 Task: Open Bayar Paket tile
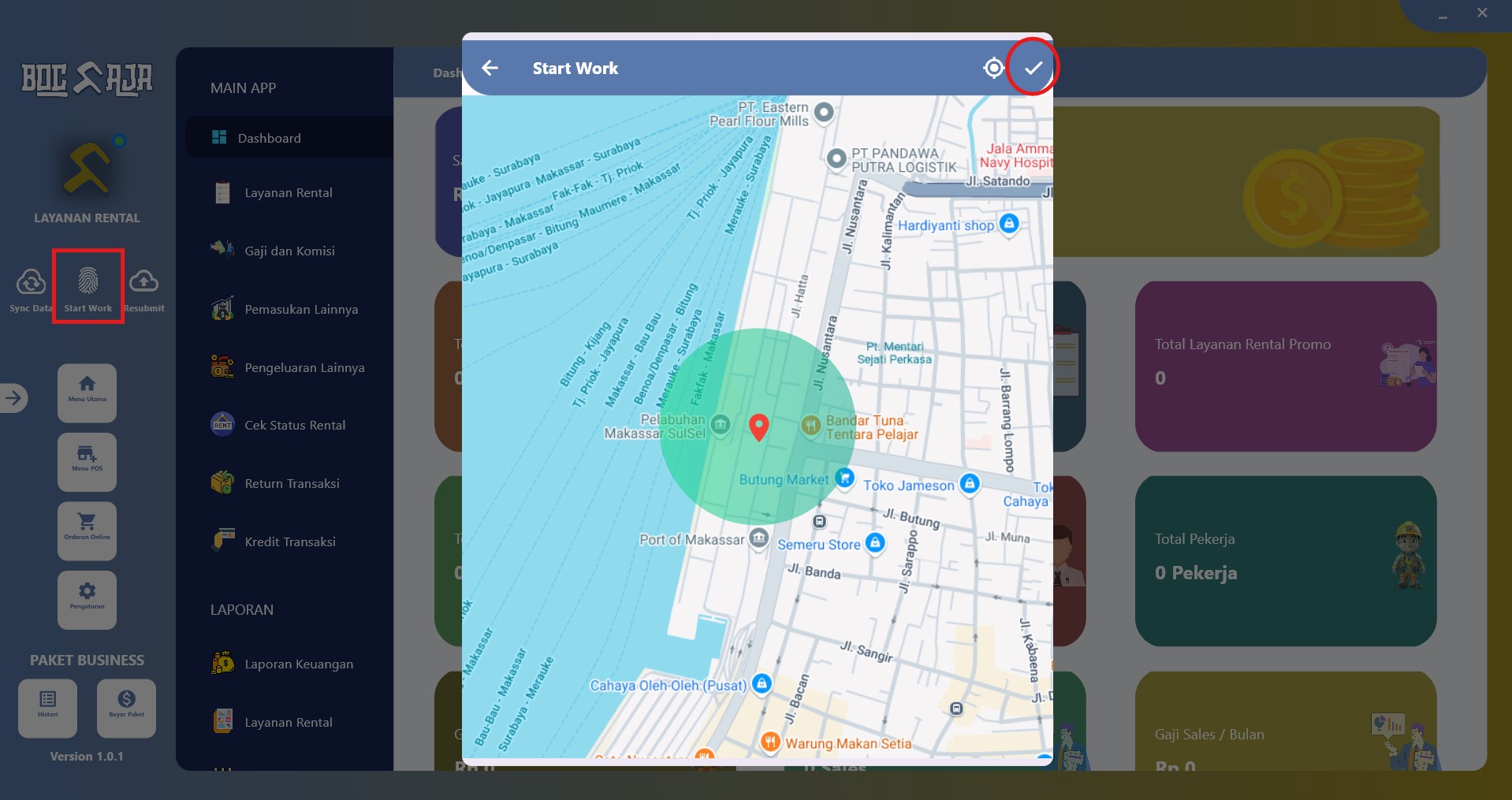(126, 708)
